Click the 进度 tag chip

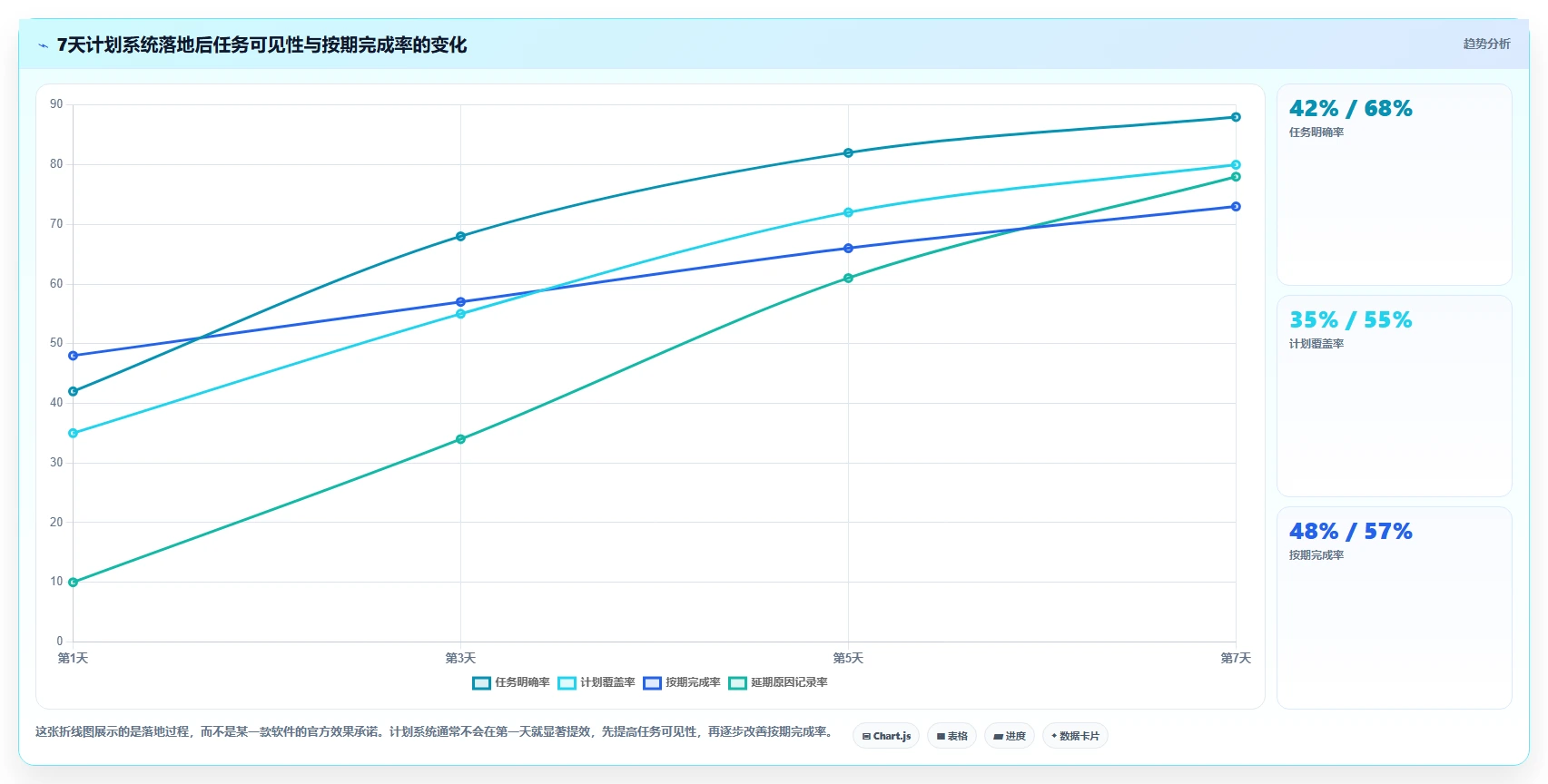(1010, 736)
